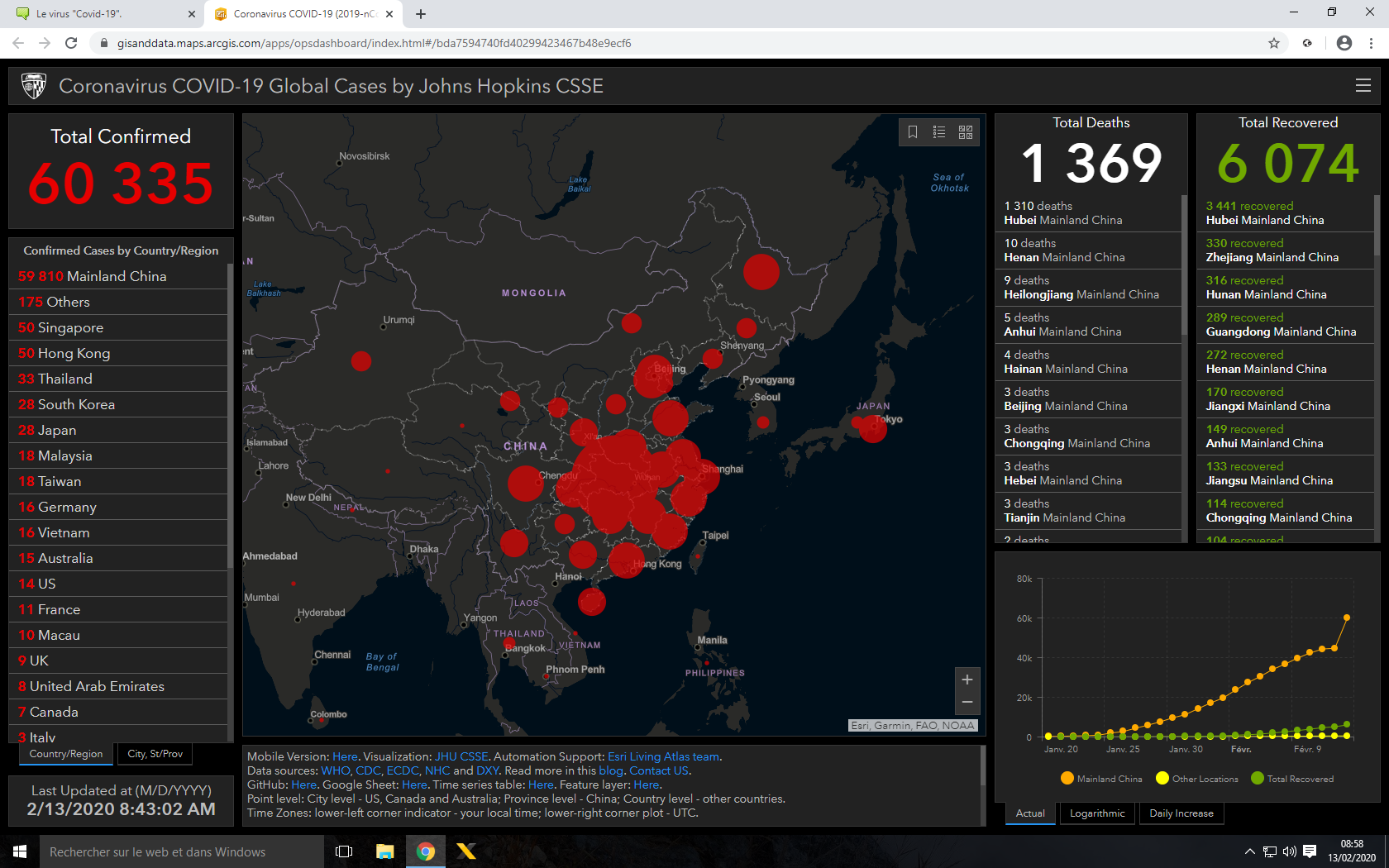This screenshot has height=868, width=1389.
Task: Select United Arab Emirates in country list
Action: 117,686
